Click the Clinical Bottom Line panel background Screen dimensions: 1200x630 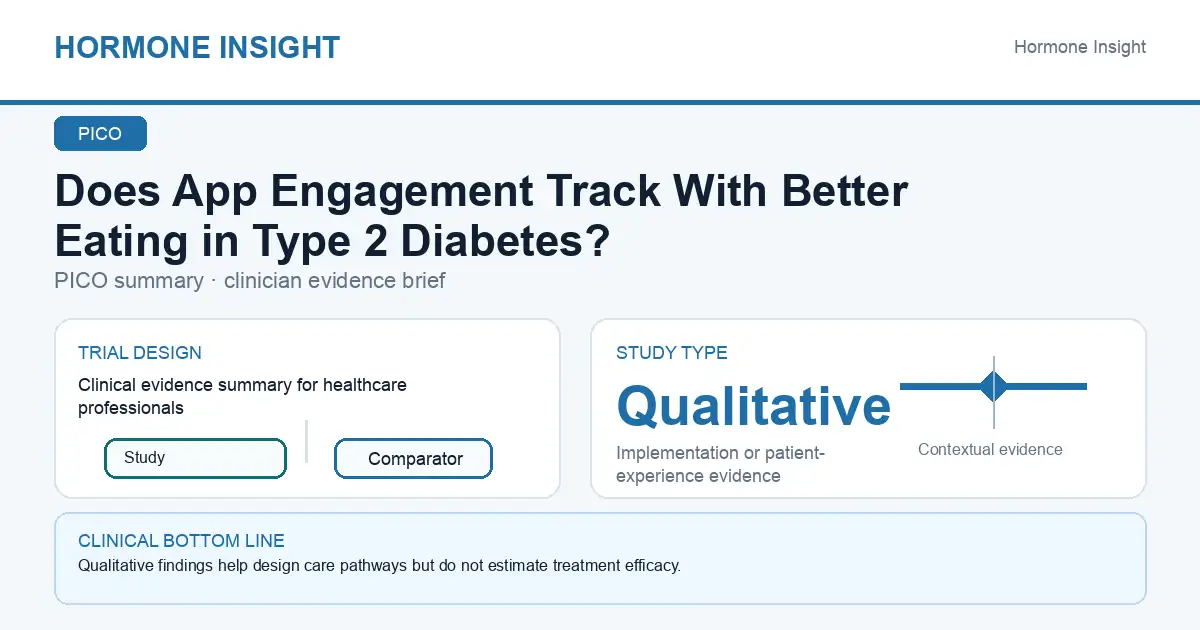point(600,590)
